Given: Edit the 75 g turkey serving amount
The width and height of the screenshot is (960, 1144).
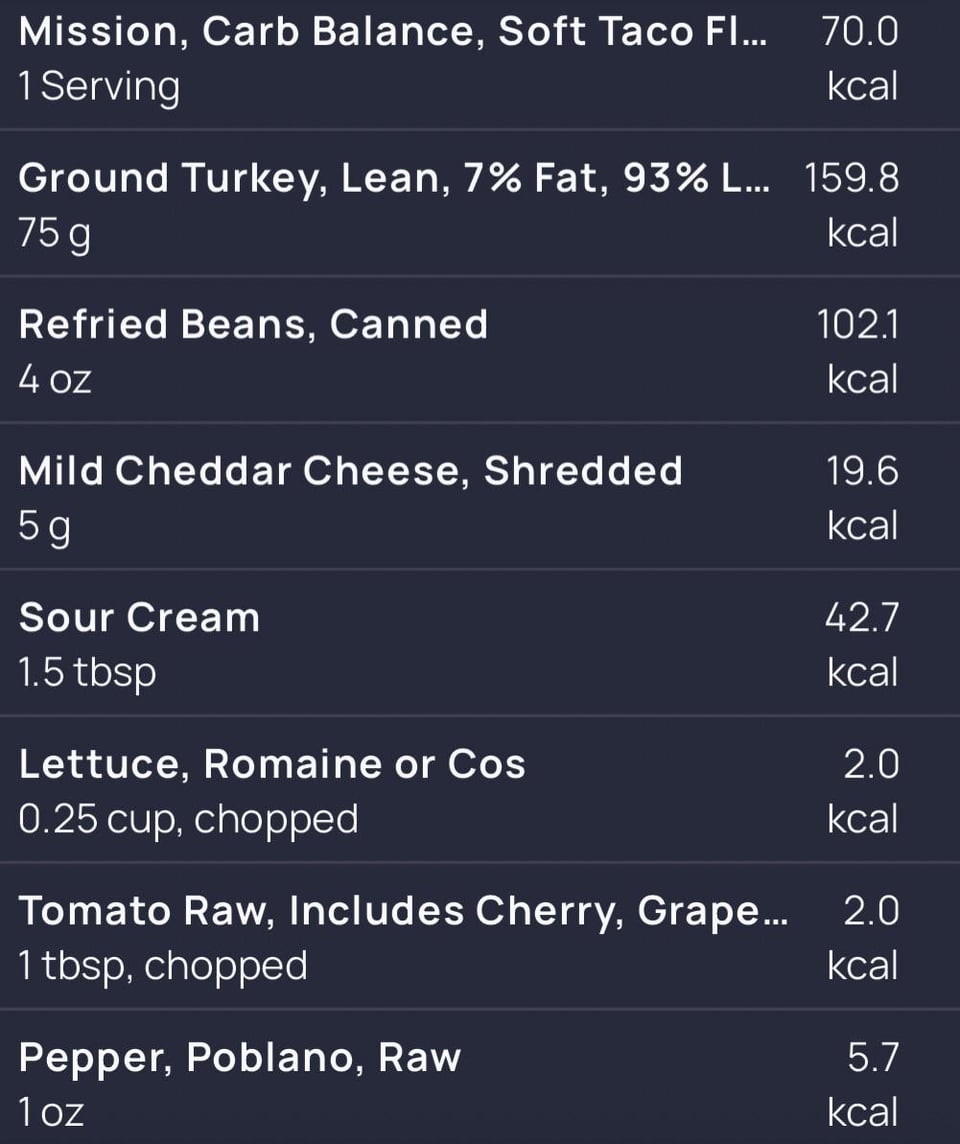Looking at the screenshot, I should [x=55, y=235].
